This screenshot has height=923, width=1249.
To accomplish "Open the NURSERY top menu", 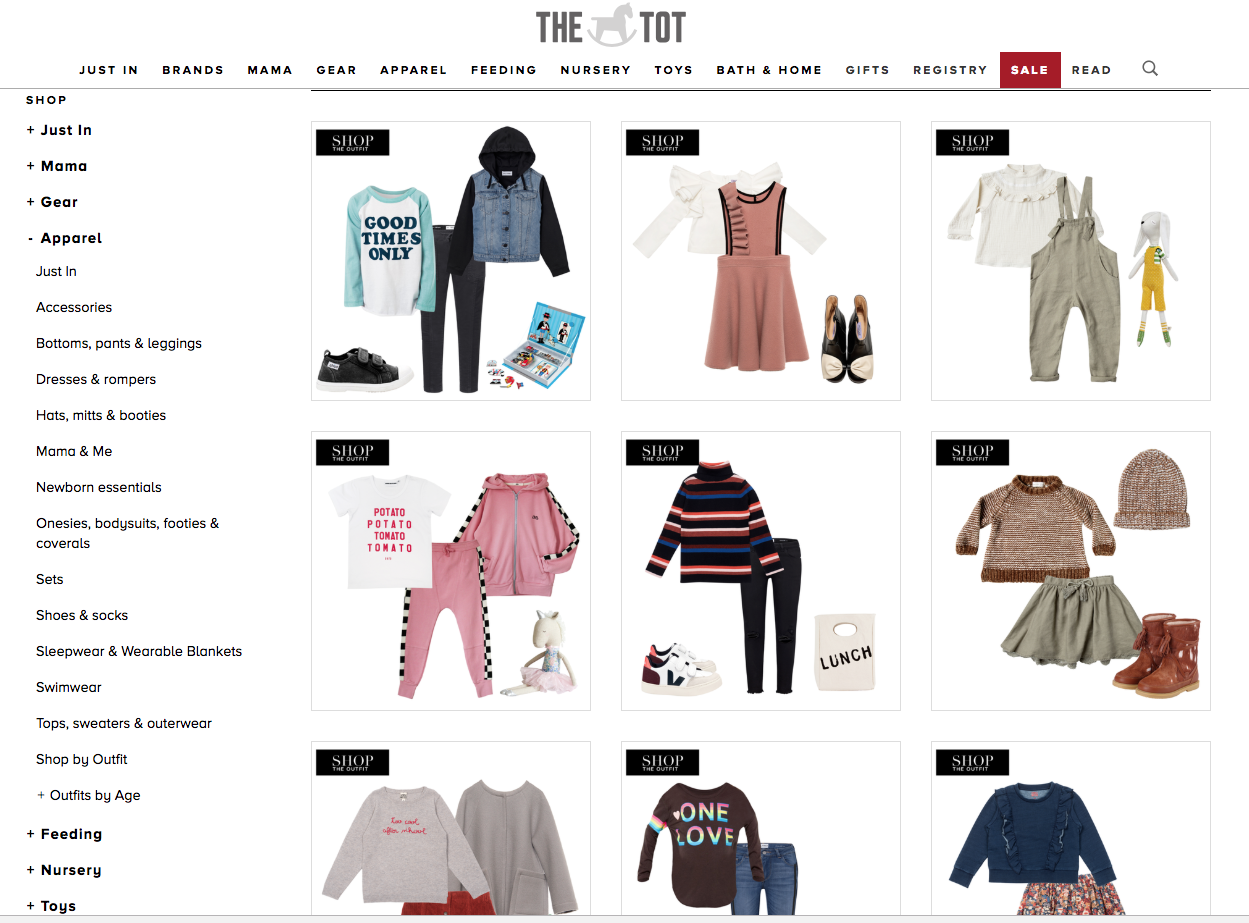I will 596,70.
